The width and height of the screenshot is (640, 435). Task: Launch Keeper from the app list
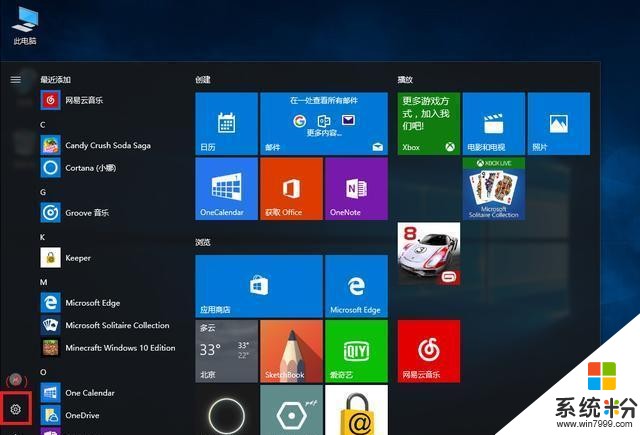(110, 258)
